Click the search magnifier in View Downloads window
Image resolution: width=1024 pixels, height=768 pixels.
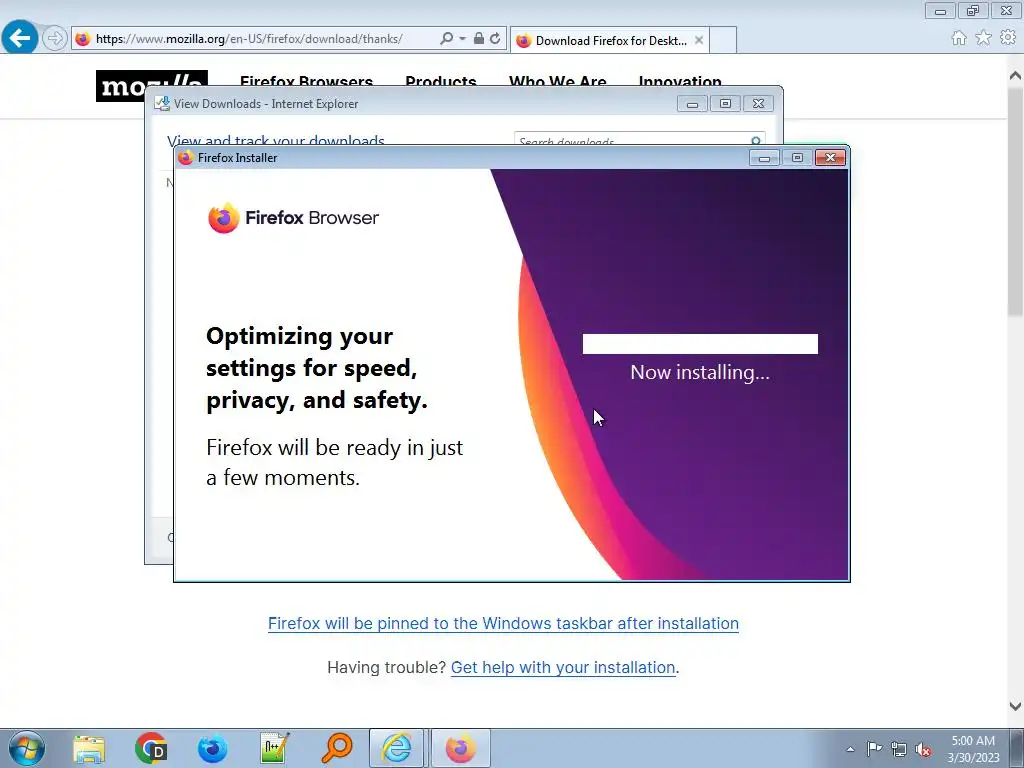[x=756, y=140]
